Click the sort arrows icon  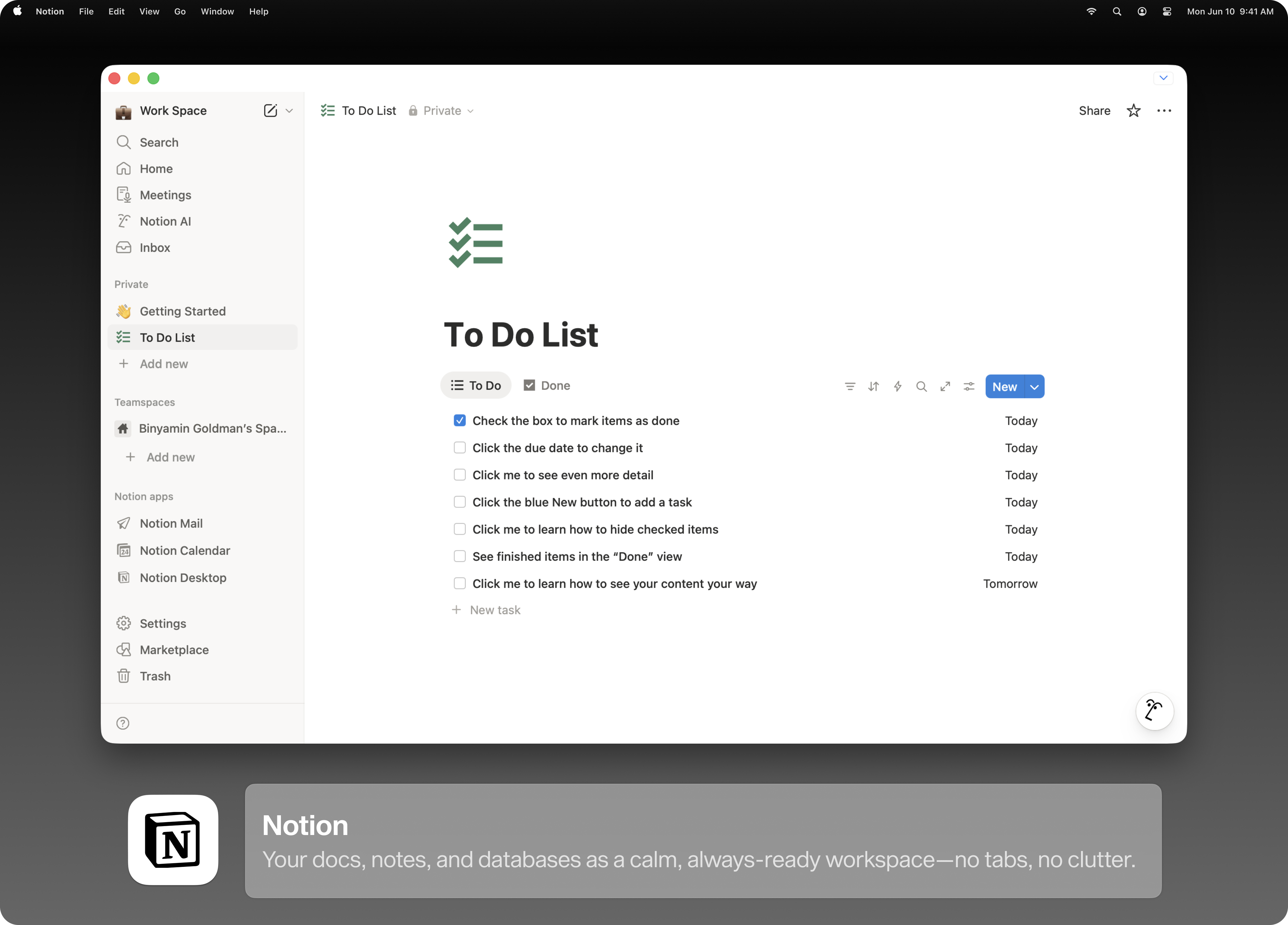pyautogui.click(x=873, y=387)
